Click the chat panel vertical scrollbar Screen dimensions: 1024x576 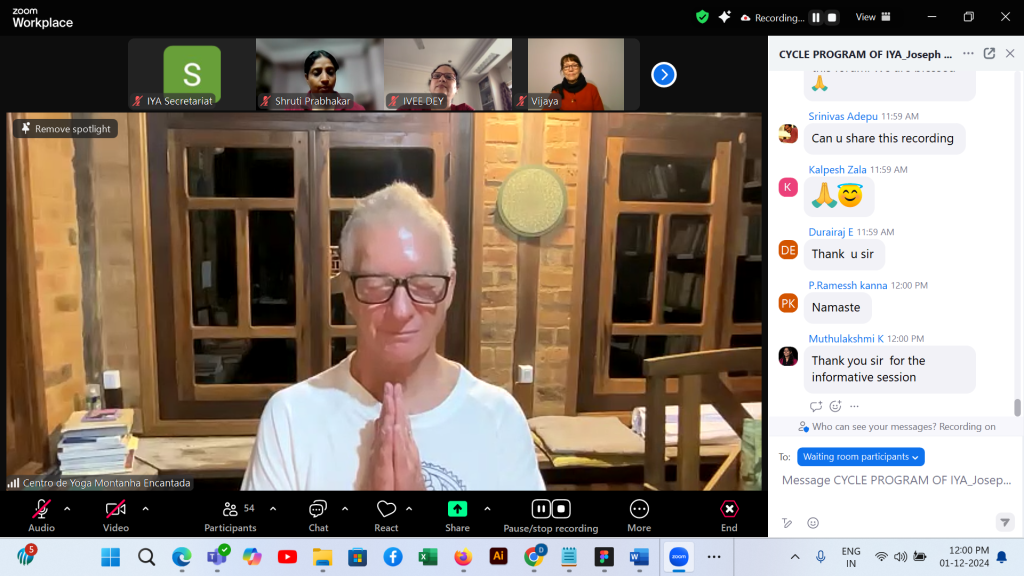tap(1017, 407)
